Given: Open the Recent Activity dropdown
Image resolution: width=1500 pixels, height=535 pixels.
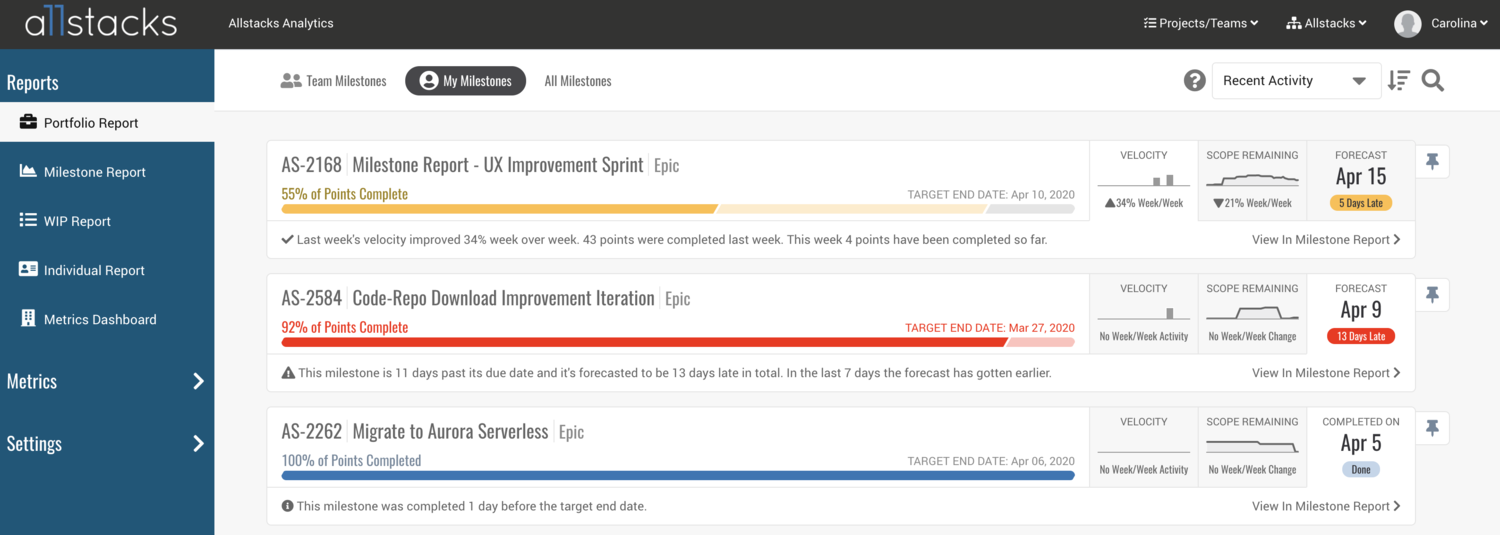Looking at the screenshot, I should pyautogui.click(x=1296, y=81).
